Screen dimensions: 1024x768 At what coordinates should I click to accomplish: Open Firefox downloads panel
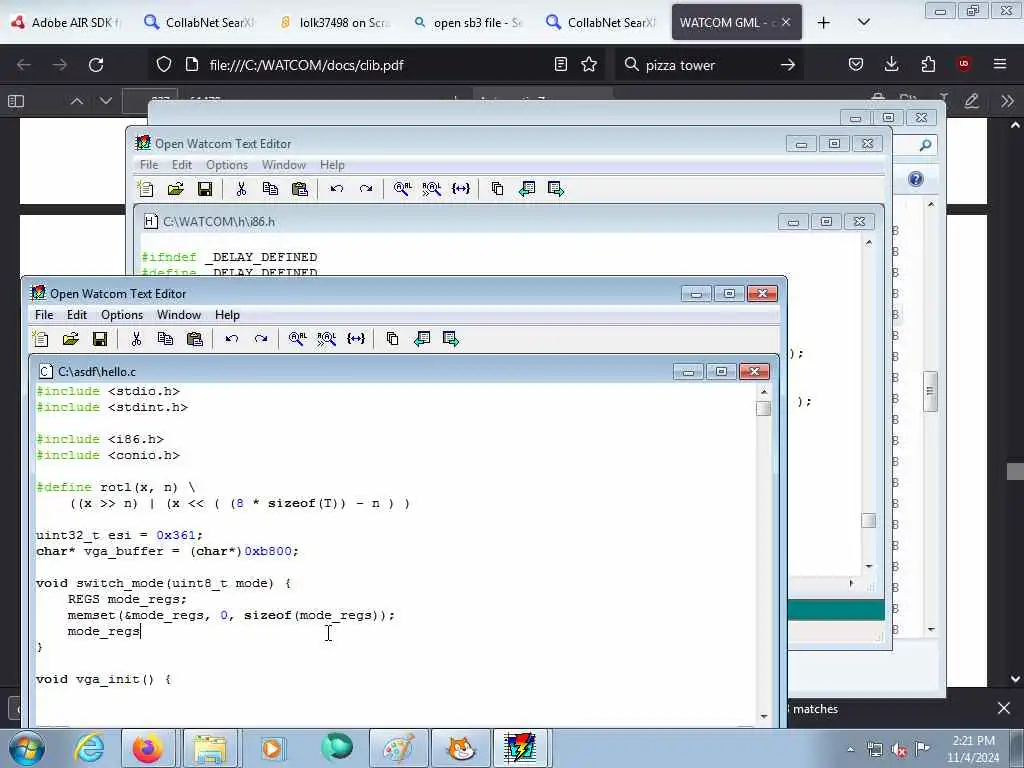pos(891,64)
